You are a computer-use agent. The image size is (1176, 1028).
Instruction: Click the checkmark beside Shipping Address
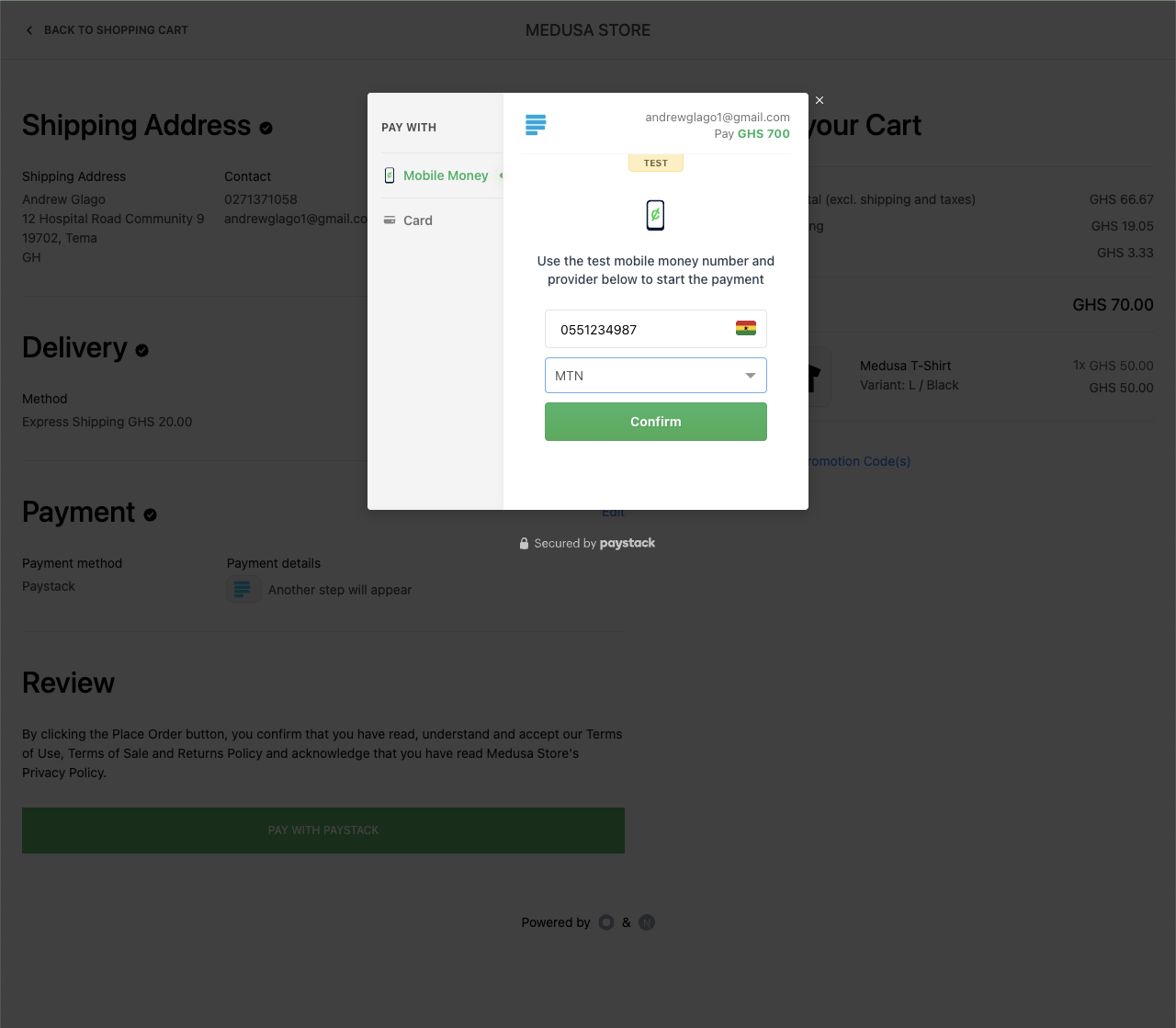coord(266,129)
